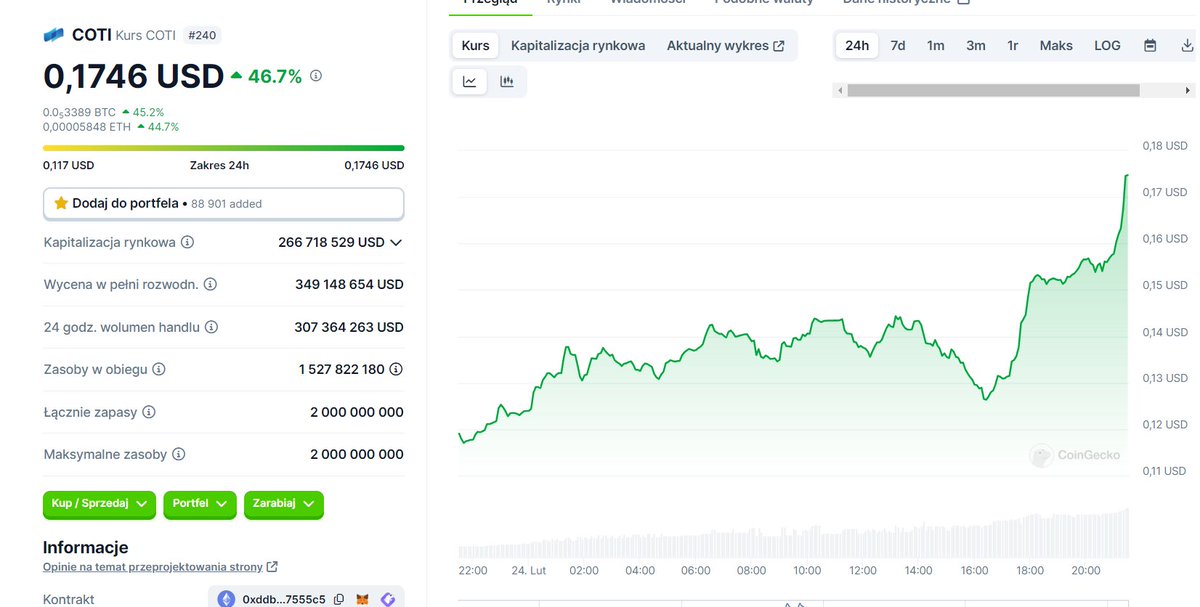Click the horizontal scrollbar above the chart
Screen dimensions: 1200x607
[995, 90]
